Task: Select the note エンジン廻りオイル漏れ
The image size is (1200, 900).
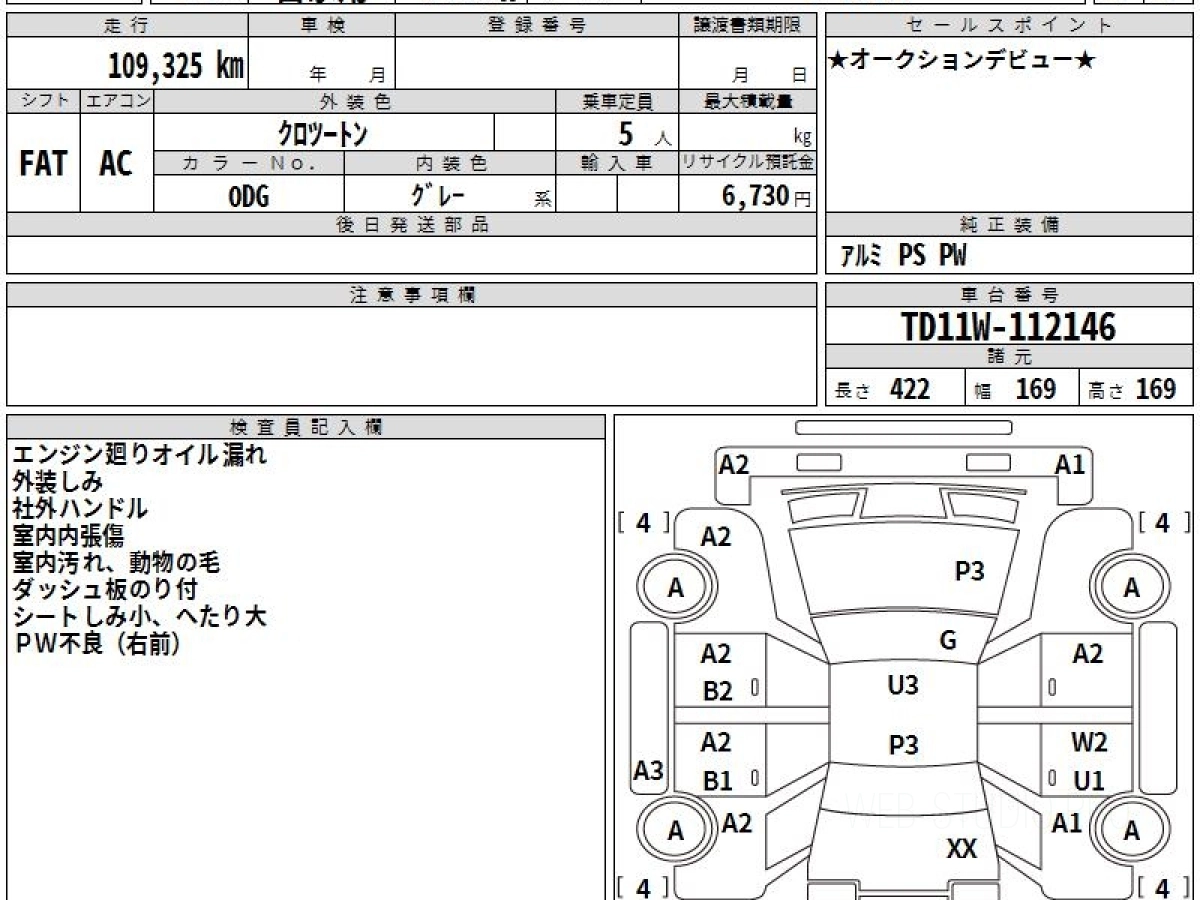Action: (x=140, y=455)
